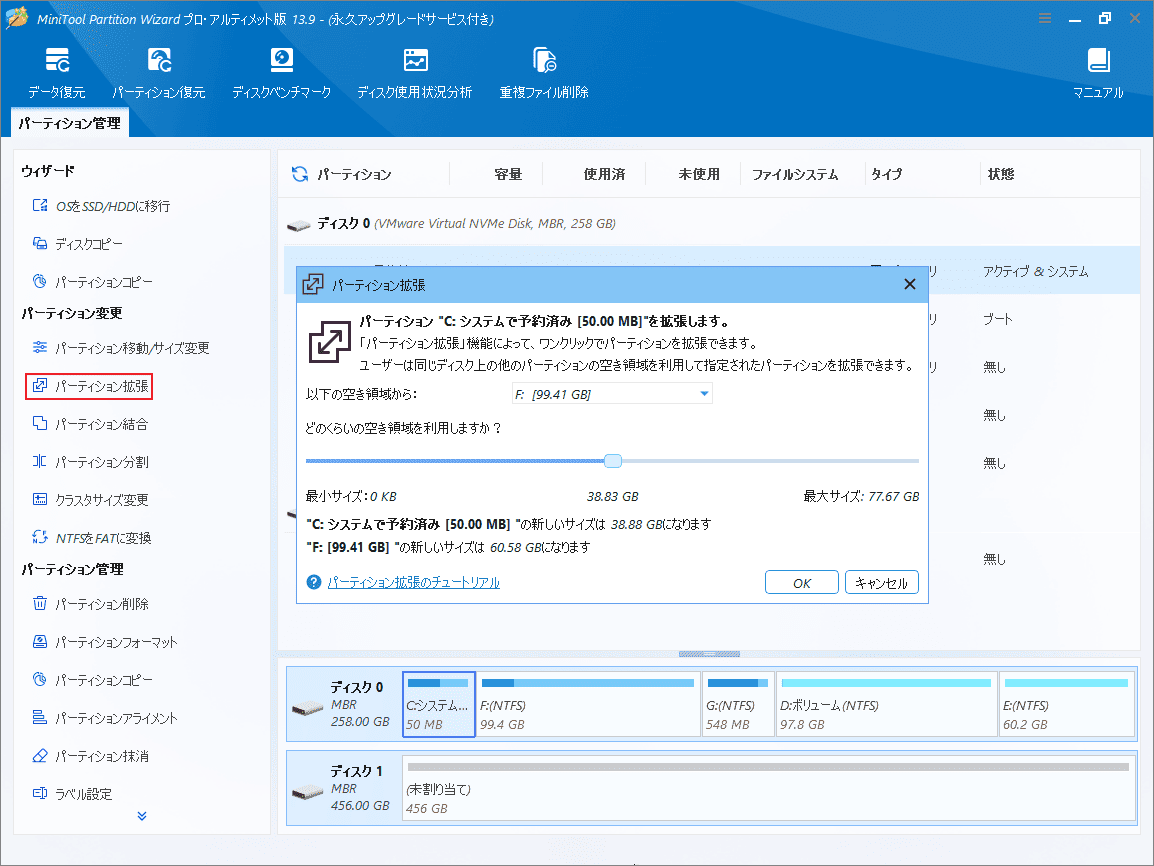Click the refresh icon beside パーティション header
1154x866 pixels.
300,174
